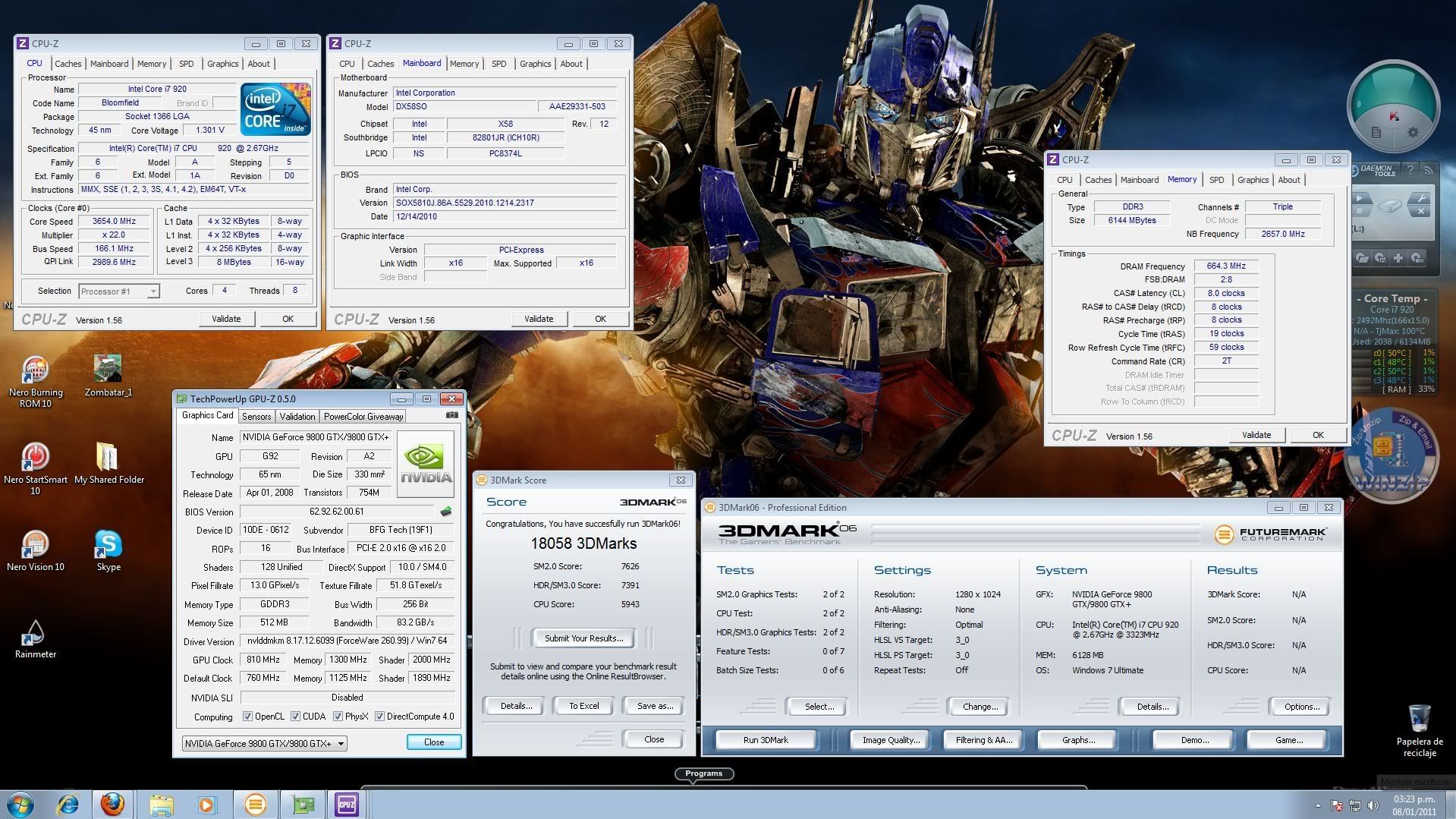Launch Nero StartSmart 10 from desktop
Screen dimensions: 1456x819
(x=35, y=469)
